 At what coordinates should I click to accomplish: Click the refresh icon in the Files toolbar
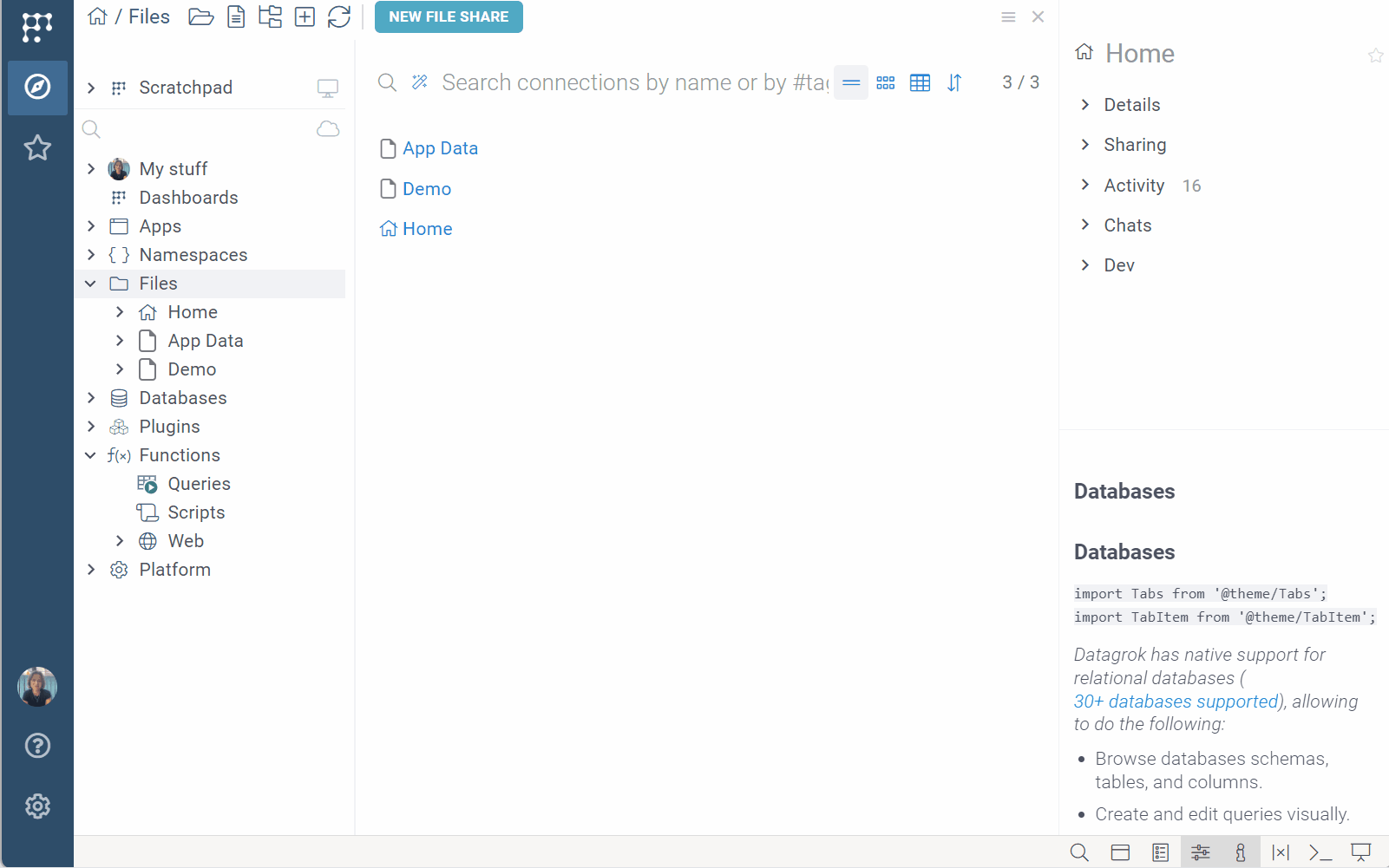click(339, 17)
